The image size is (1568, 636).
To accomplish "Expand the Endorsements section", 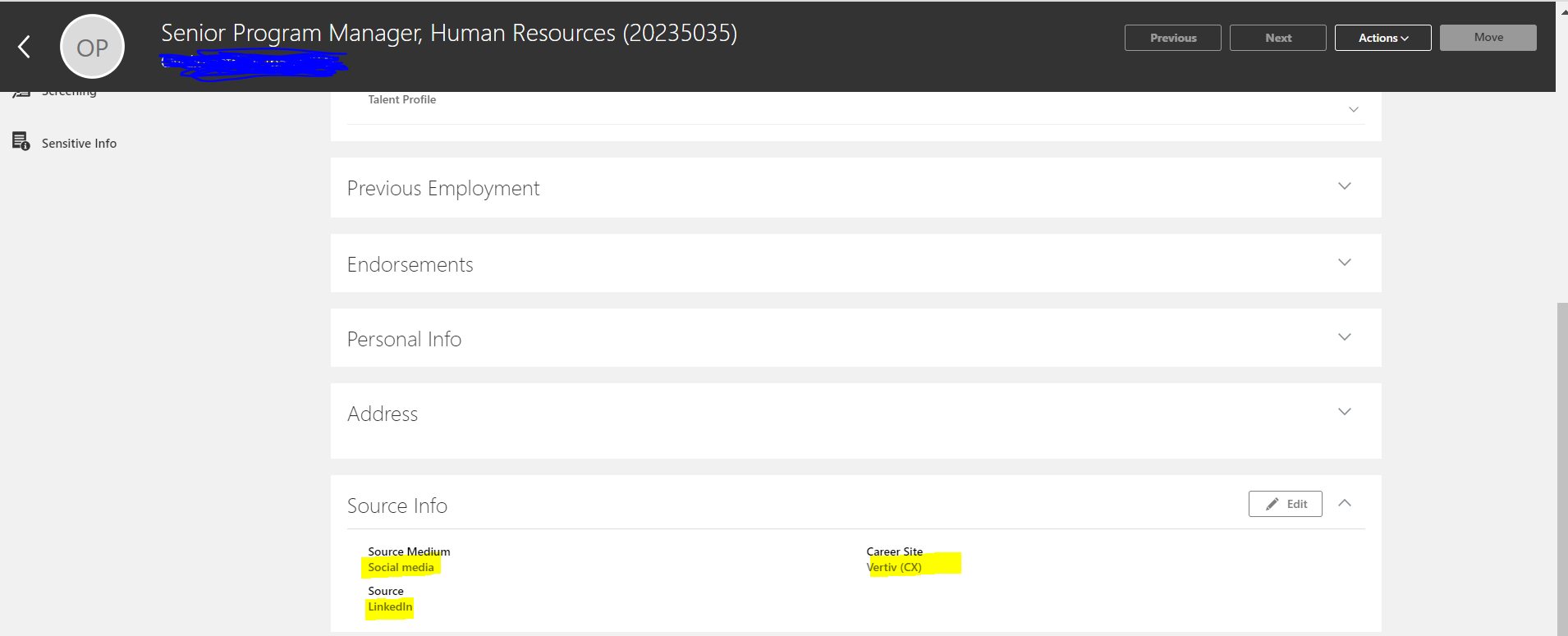I will (x=1344, y=263).
